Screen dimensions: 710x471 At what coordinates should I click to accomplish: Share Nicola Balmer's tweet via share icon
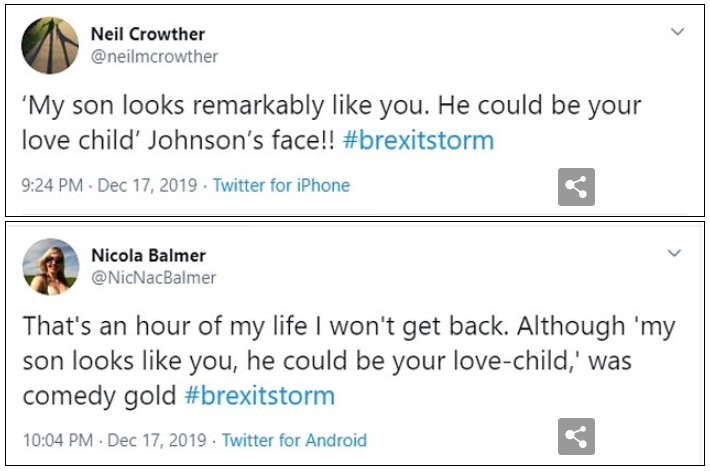point(577,437)
